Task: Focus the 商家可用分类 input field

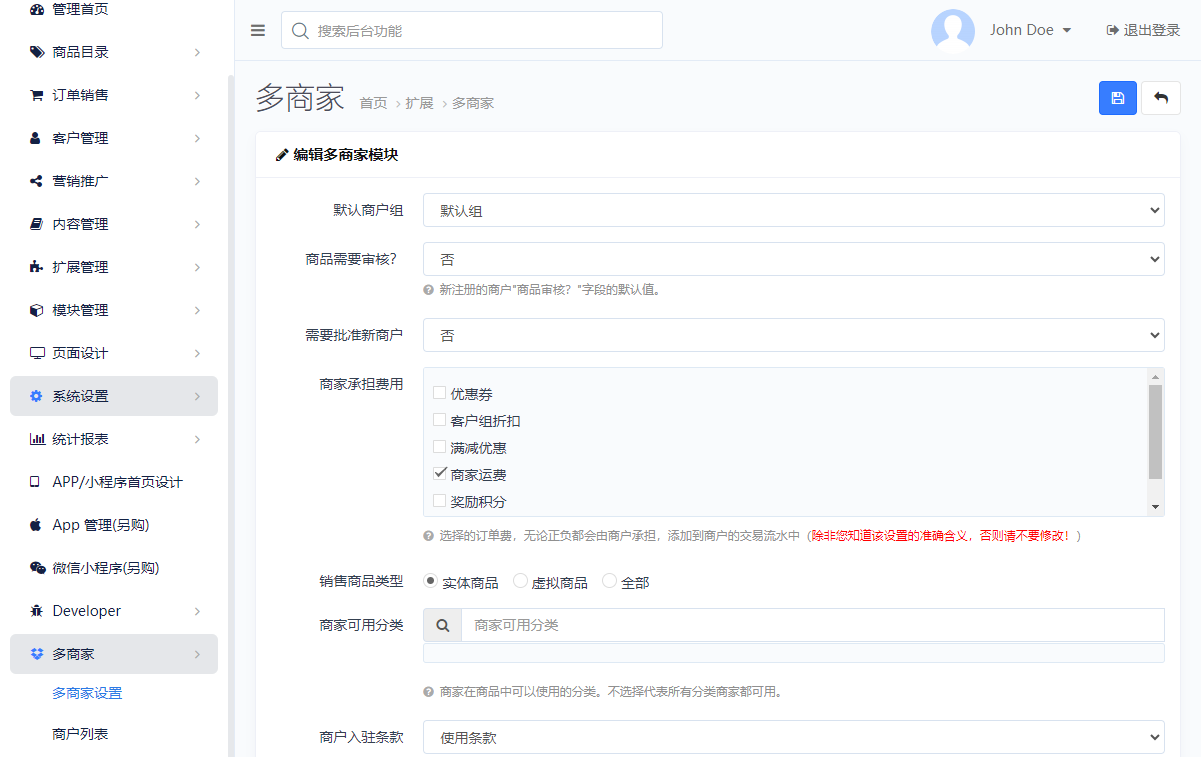Action: 813,625
